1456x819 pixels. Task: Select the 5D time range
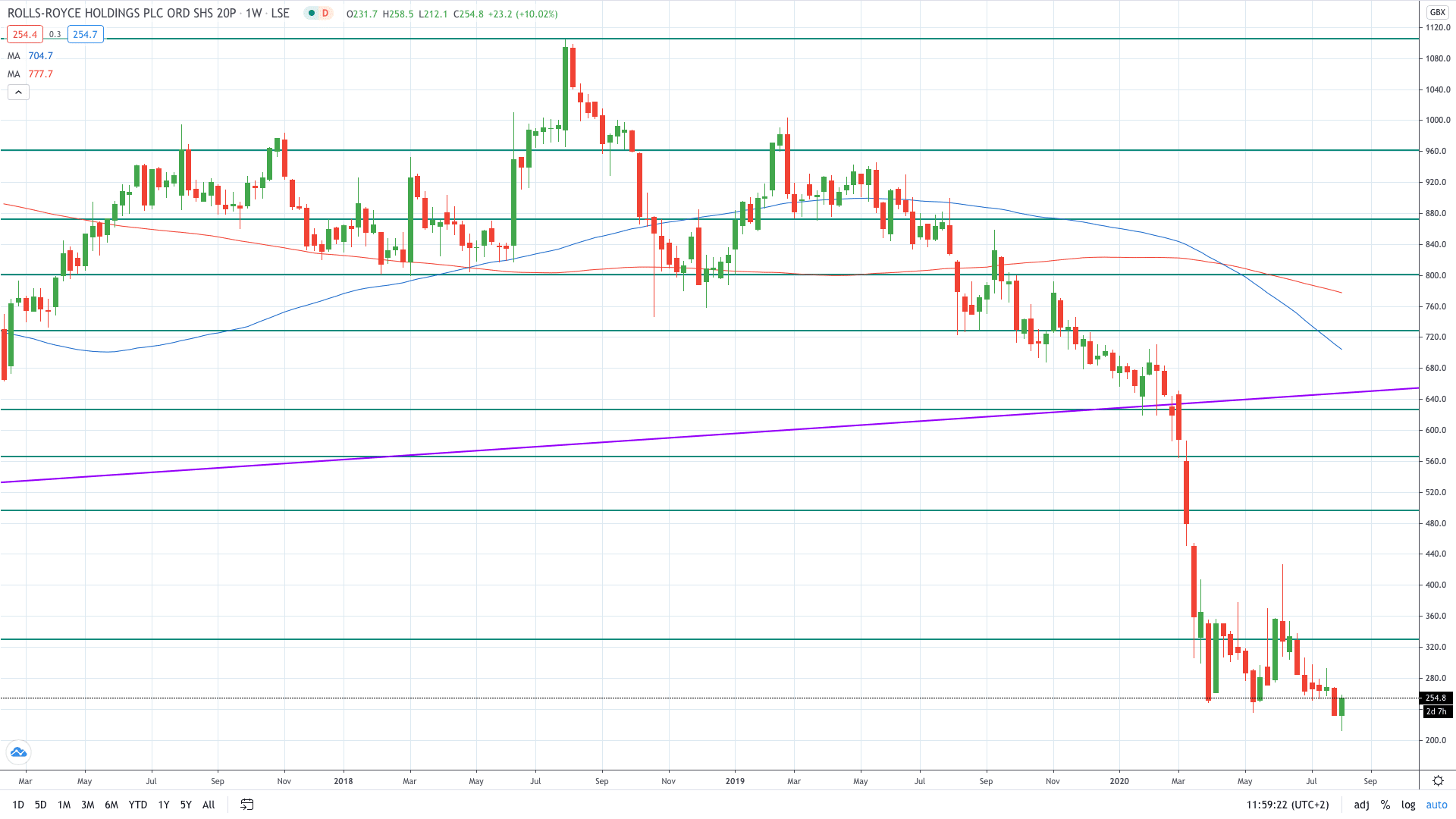[41, 805]
